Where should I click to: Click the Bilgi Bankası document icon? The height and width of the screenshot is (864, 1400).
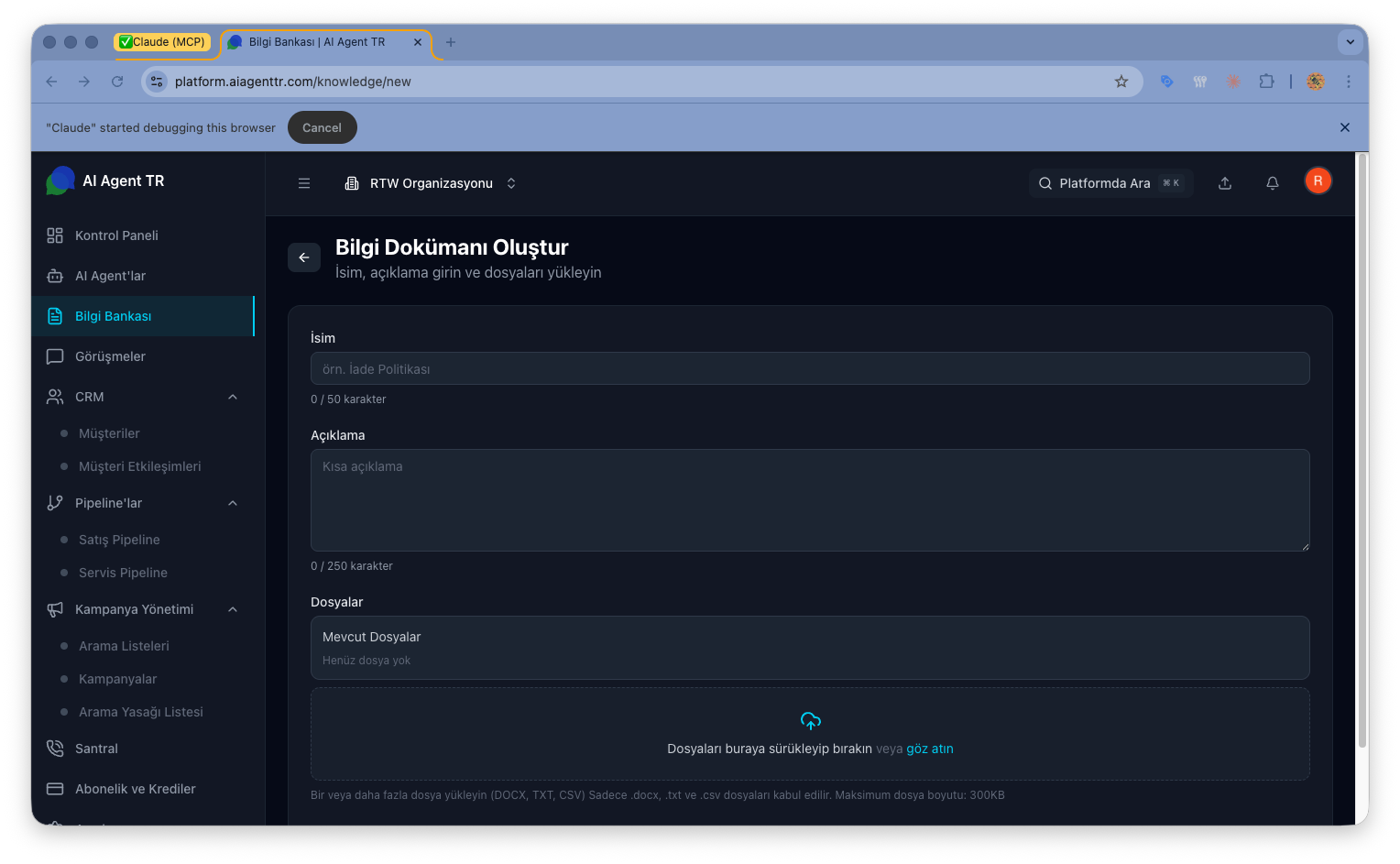click(x=55, y=316)
